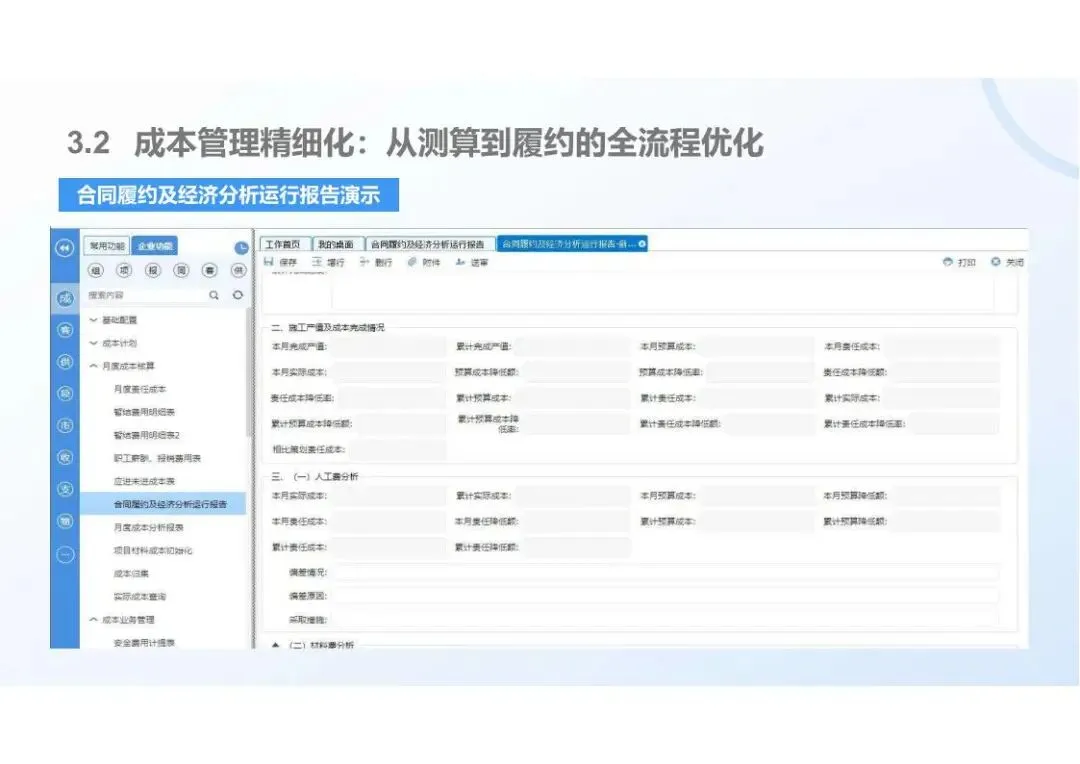Click the 累计责任成本降低额 field
Screen dimensions: 1080x764
769,424
